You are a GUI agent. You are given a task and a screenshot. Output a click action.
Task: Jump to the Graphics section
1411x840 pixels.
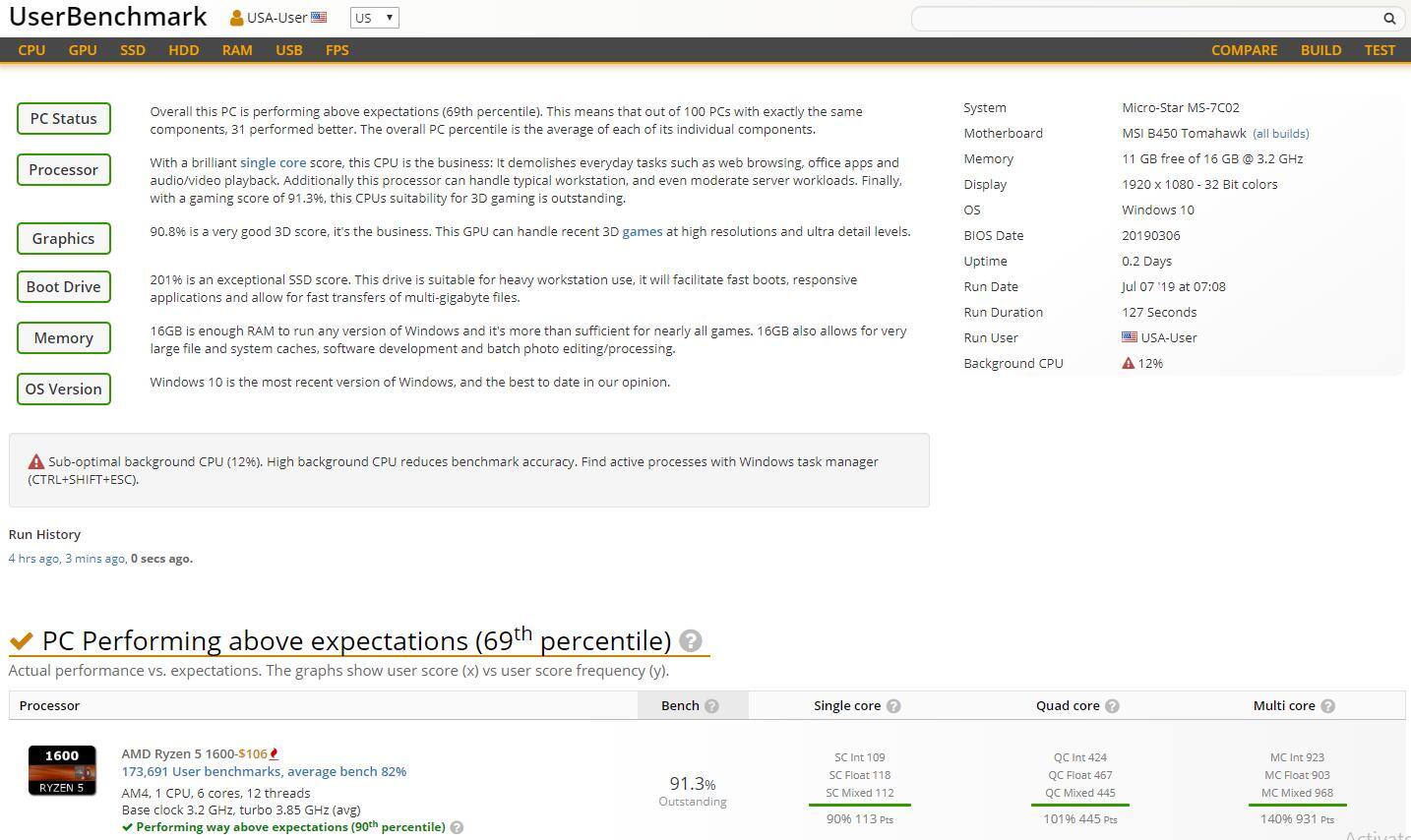[x=64, y=239]
